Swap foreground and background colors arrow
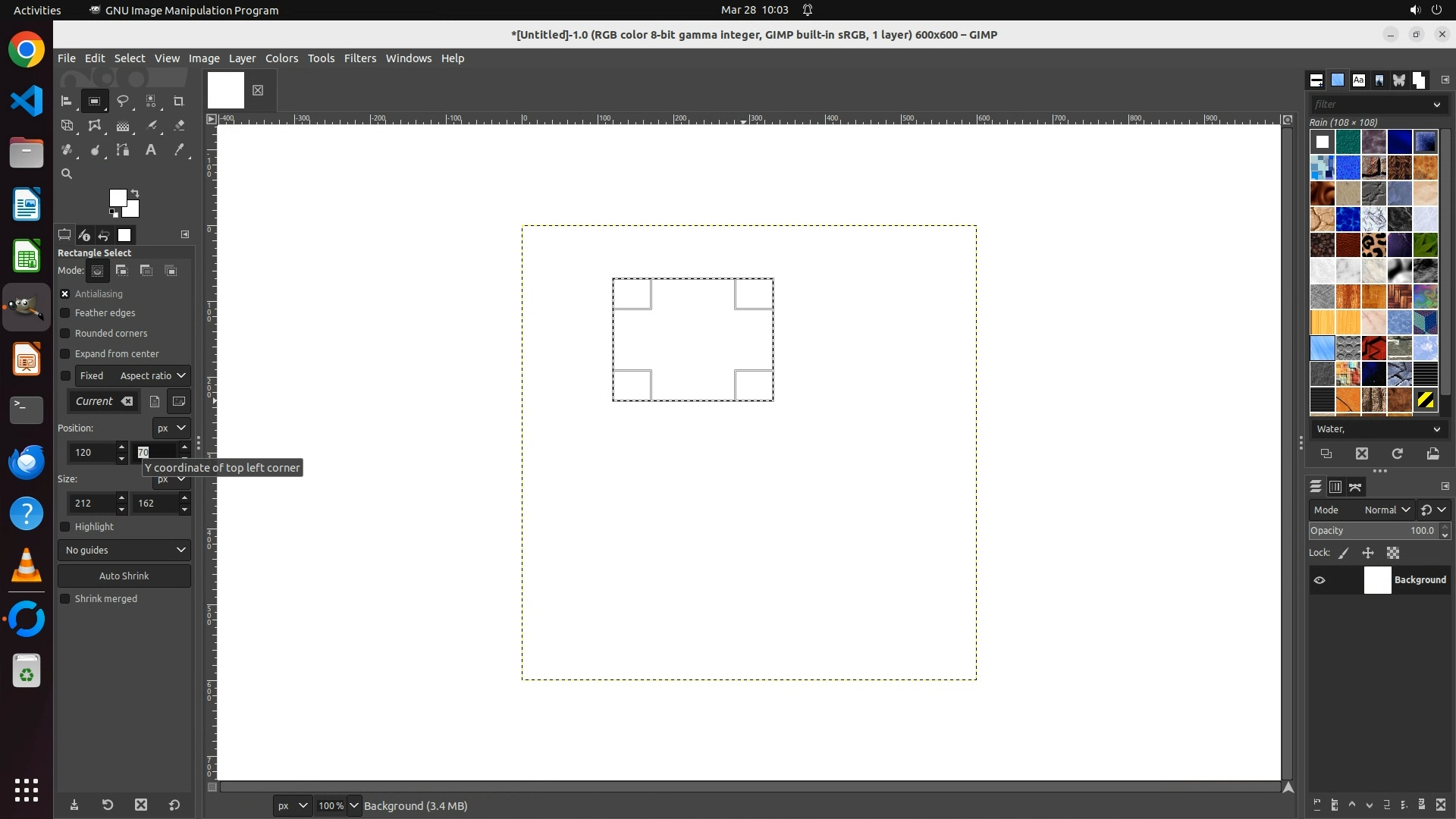This screenshot has height=819, width=1456. pyautogui.click(x=135, y=193)
